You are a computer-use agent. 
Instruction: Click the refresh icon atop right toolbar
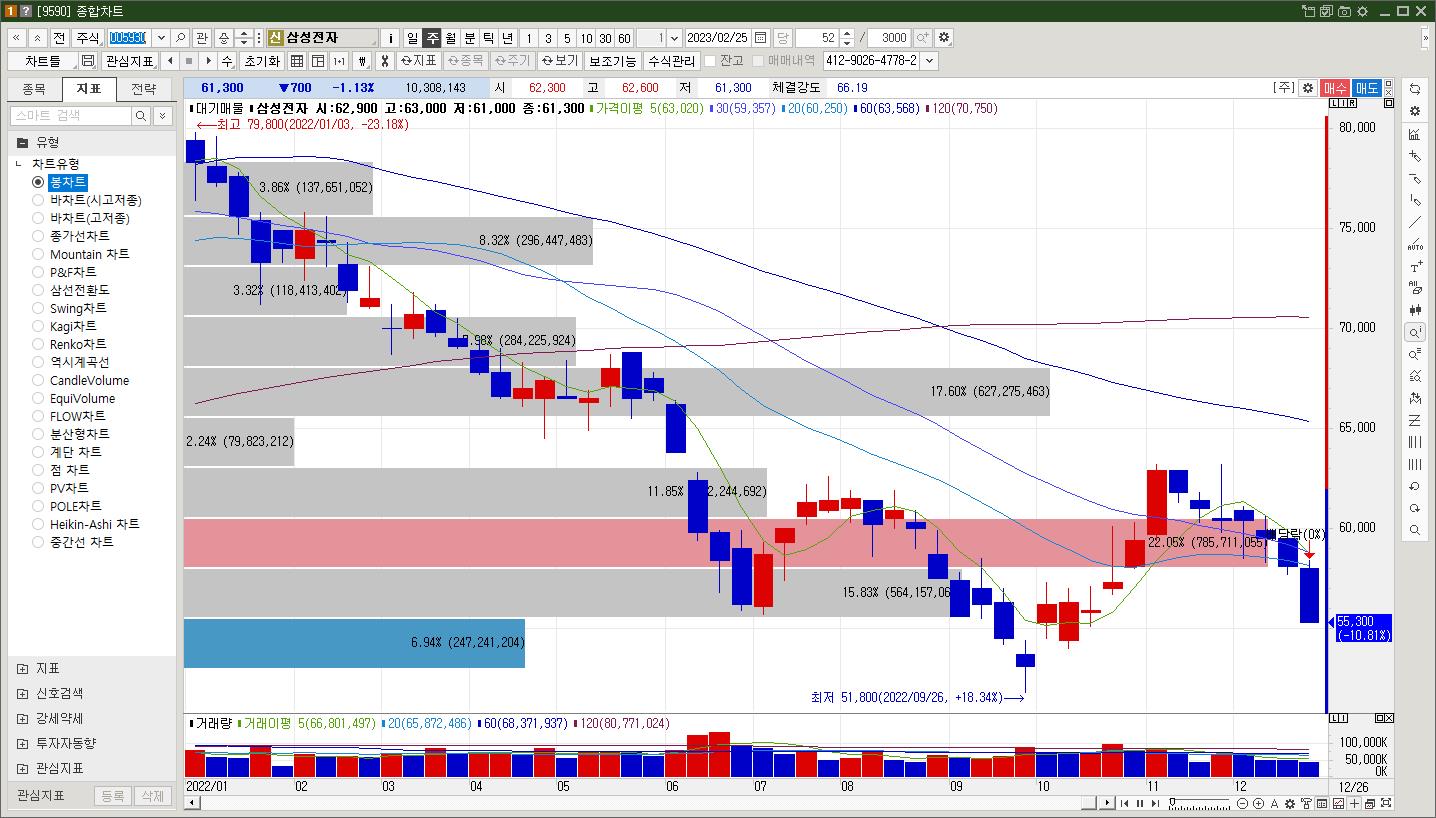point(1414,89)
